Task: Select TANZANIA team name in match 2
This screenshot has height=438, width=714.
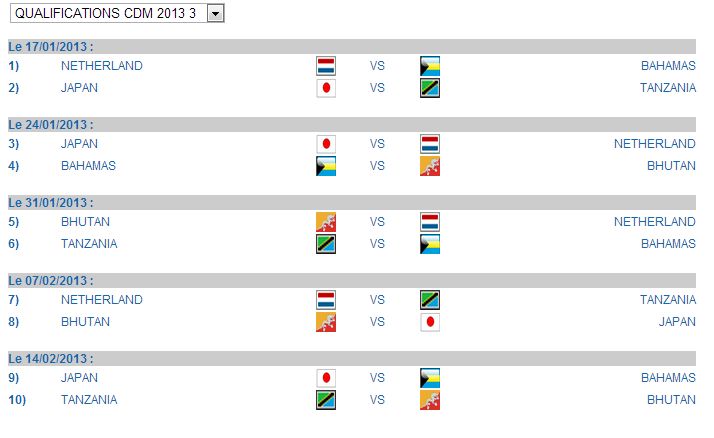Action: (668, 88)
